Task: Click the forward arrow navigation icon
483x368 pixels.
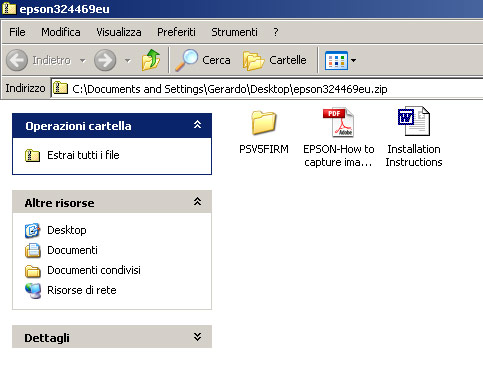Action: tap(105, 60)
